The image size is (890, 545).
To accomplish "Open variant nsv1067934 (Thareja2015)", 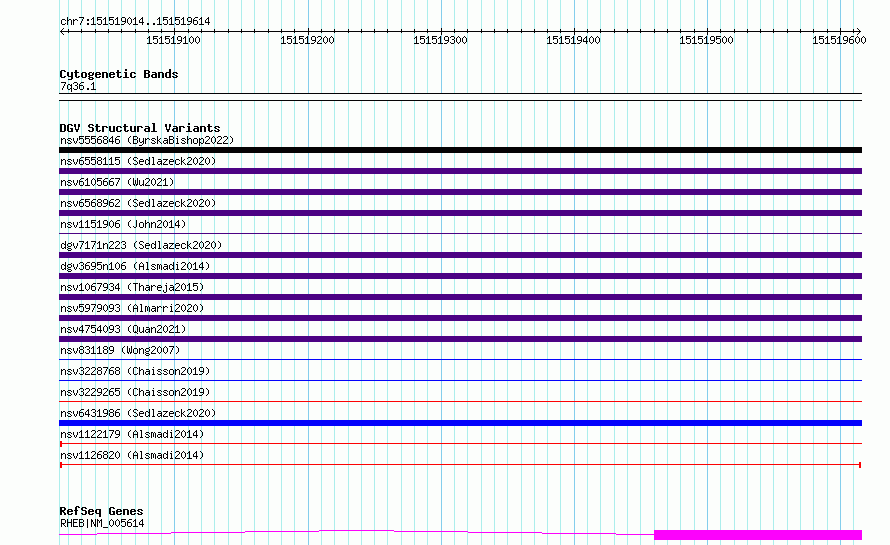I will tap(132, 287).
